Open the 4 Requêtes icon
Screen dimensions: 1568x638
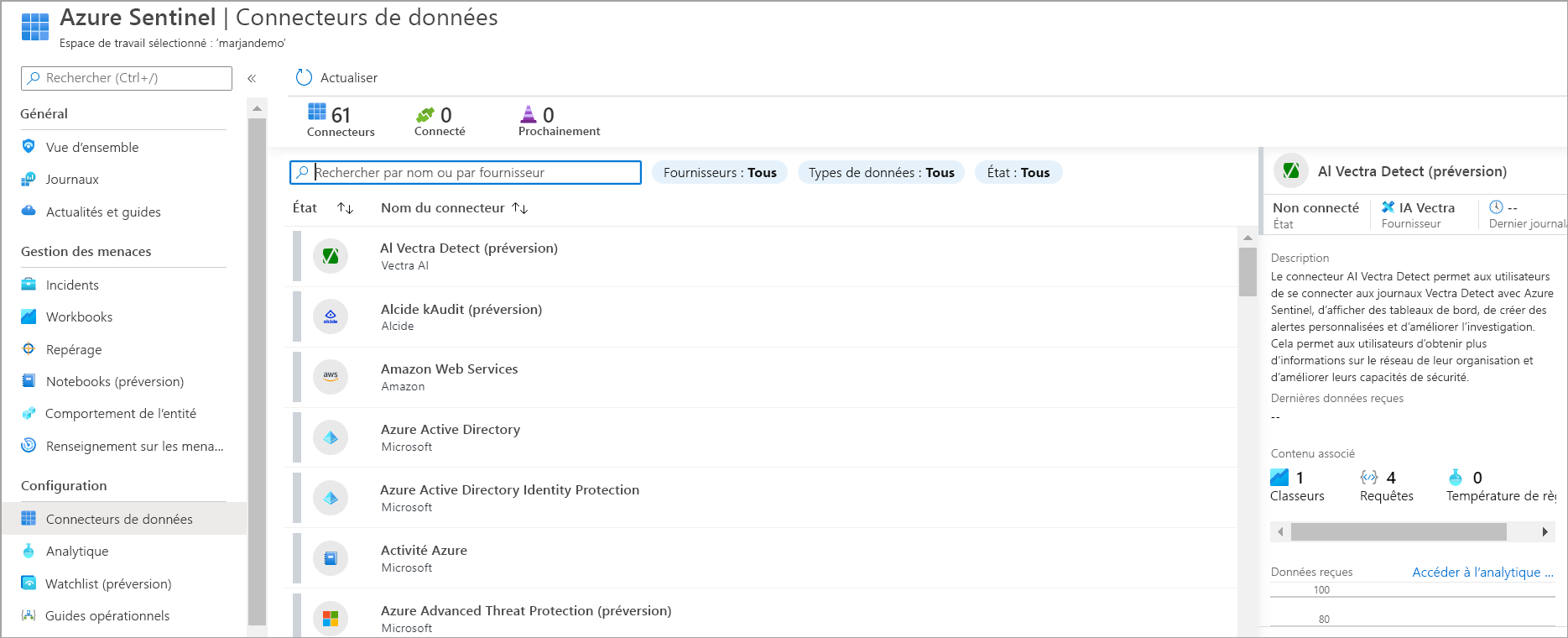pos(1369,478)
